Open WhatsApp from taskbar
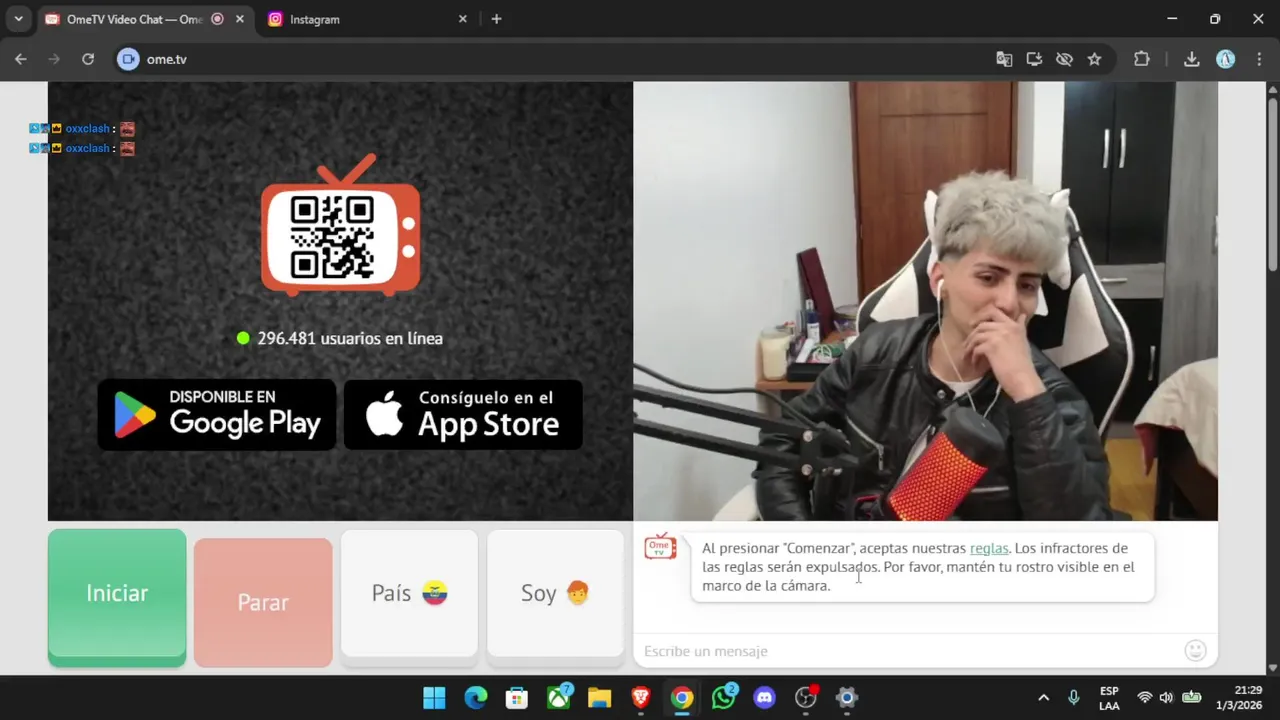 tap(723, 698)
